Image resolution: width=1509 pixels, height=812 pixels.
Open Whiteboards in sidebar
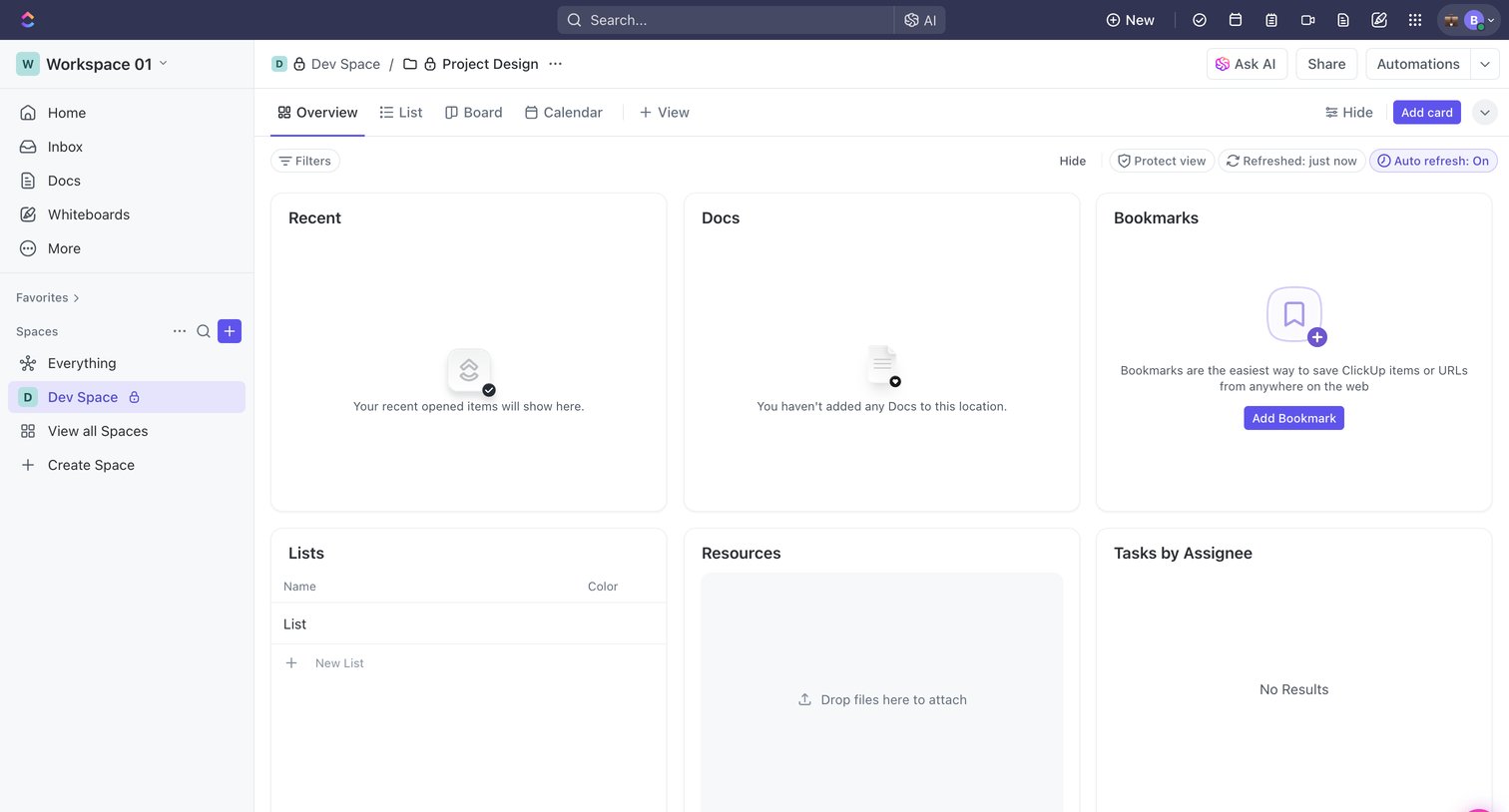(127, 214)
